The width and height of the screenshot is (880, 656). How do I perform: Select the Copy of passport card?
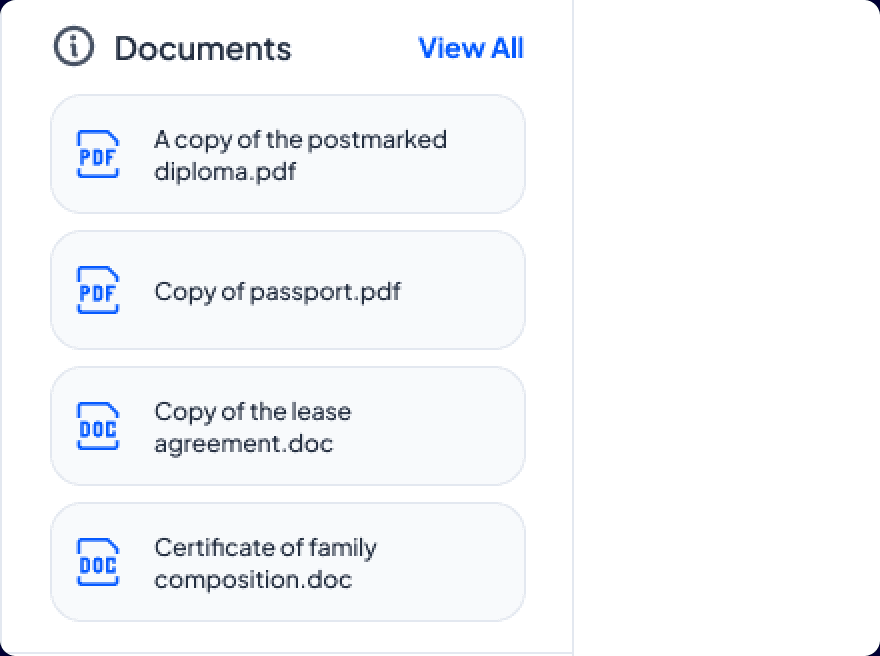(288, 290)
